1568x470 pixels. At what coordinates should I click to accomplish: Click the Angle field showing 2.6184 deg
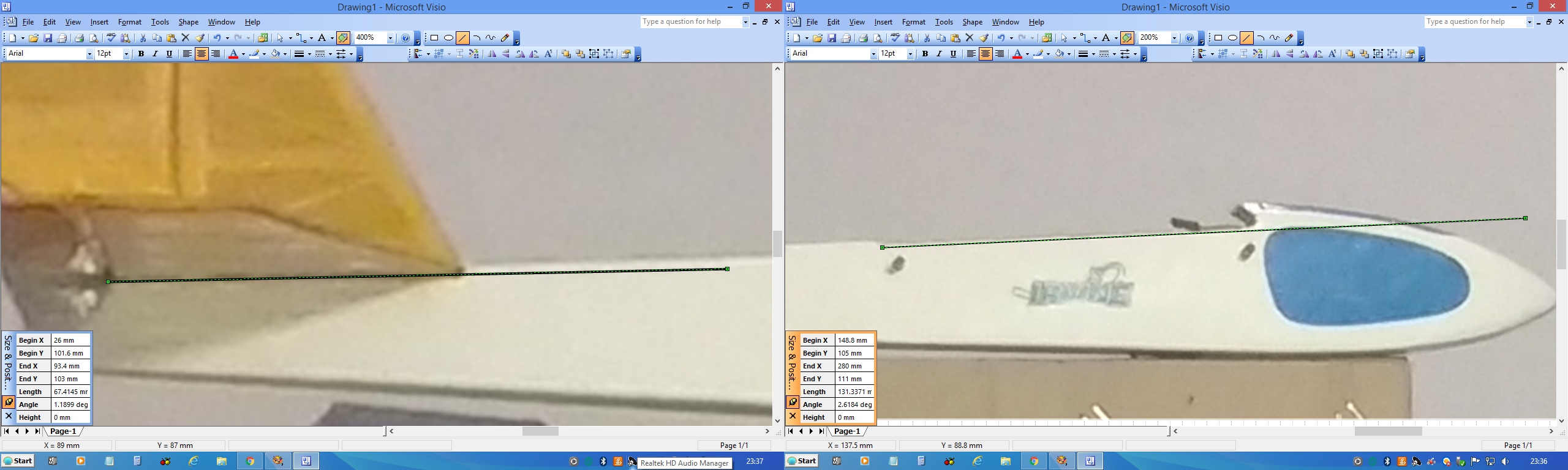854,405
